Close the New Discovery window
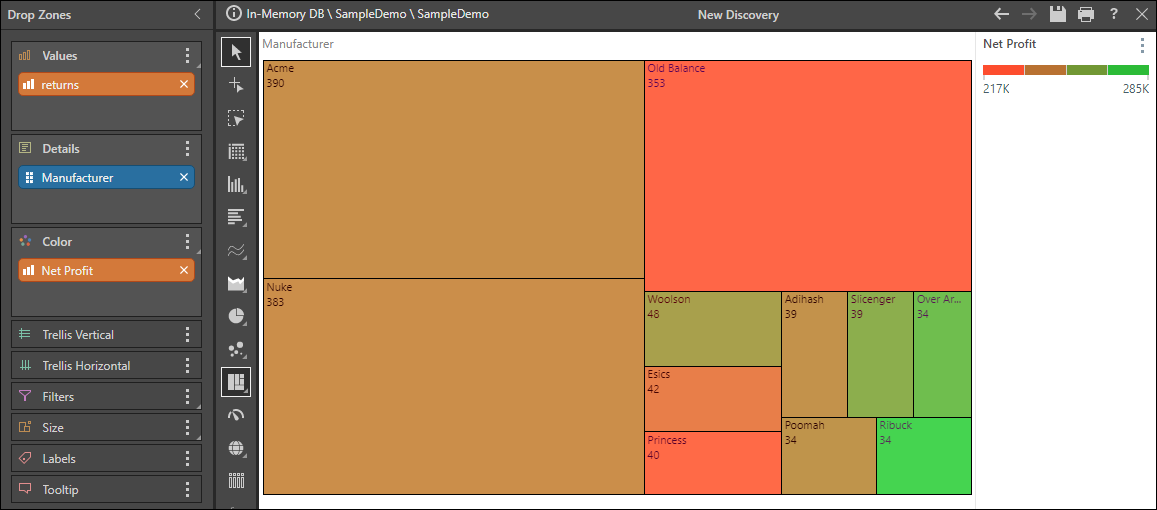This screenshot has height=510, width=1157. click(x=1141, y=14)
